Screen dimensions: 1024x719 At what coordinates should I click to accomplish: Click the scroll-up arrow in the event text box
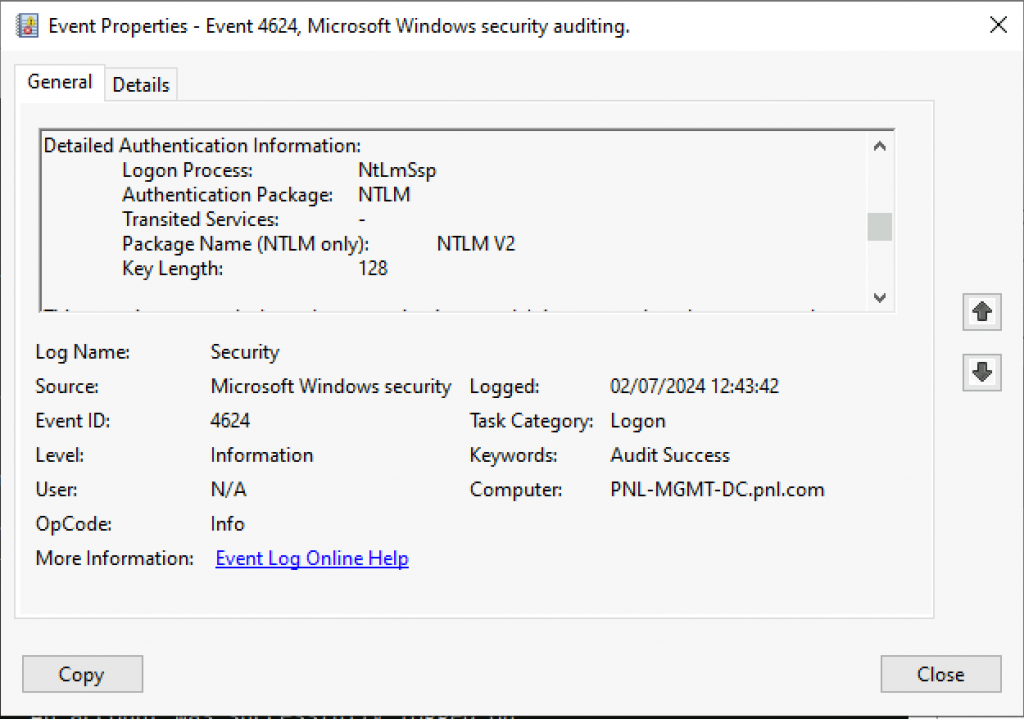click(879, 145)
